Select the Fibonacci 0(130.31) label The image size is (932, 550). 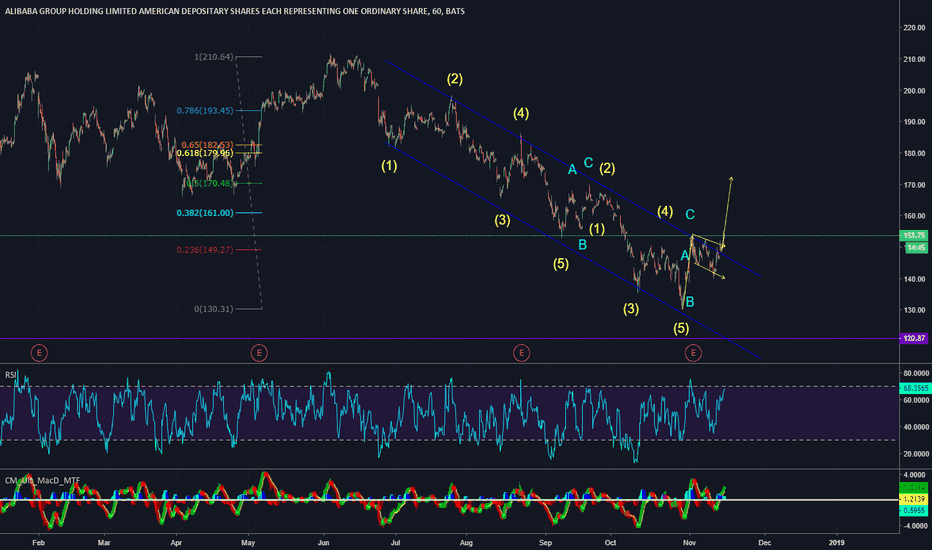214,309
